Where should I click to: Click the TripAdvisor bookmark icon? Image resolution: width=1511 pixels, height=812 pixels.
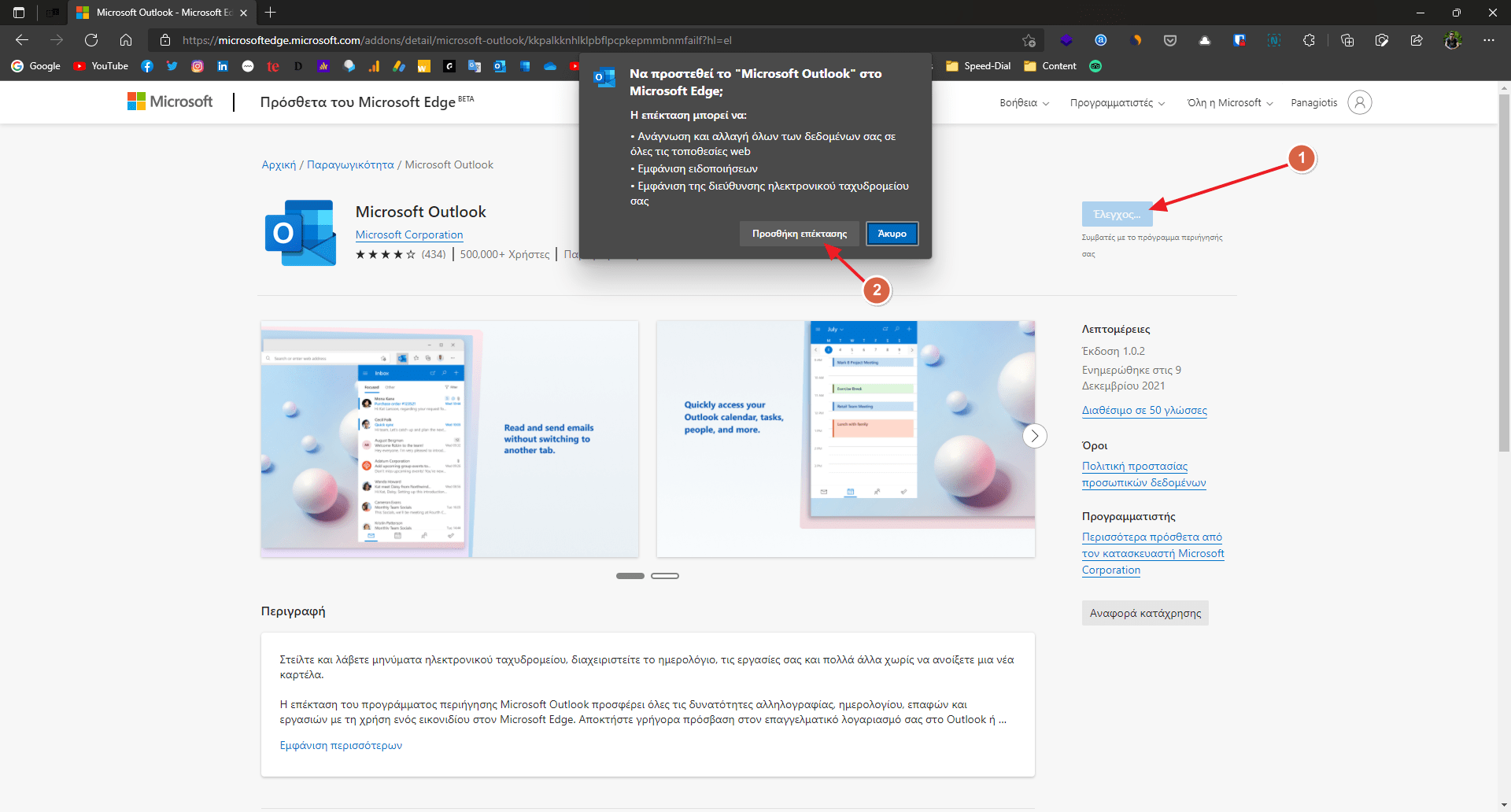[x=1095, y=66]
